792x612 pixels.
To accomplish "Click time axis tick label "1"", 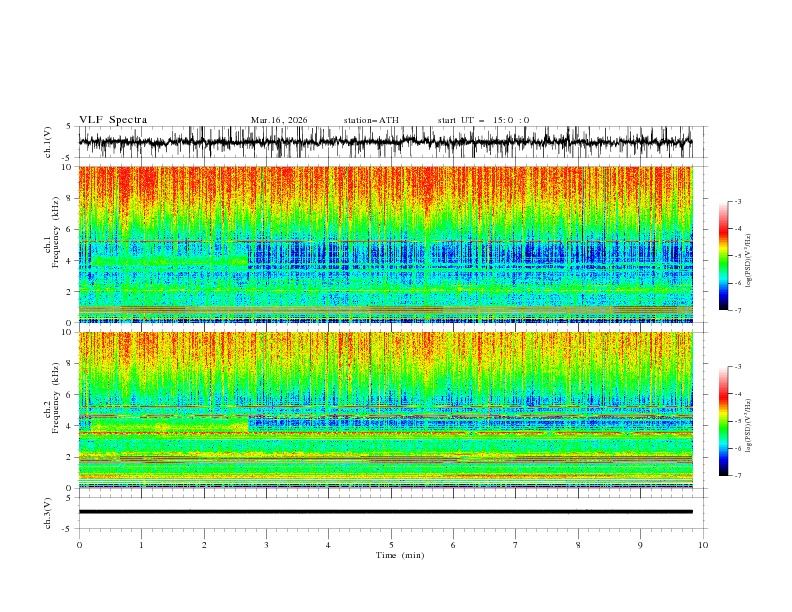I will tap(141, 545).
